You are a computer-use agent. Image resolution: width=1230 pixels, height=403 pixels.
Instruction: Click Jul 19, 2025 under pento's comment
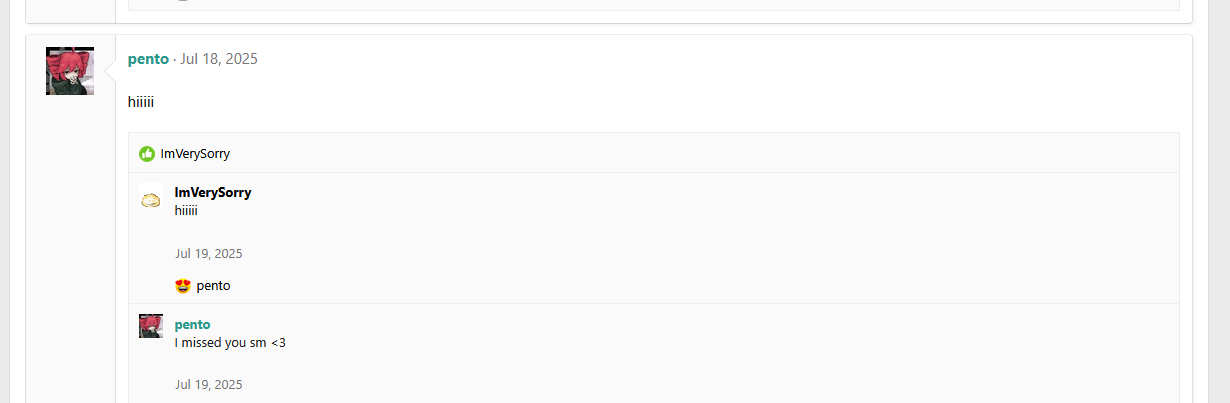[x=209, y=385]
